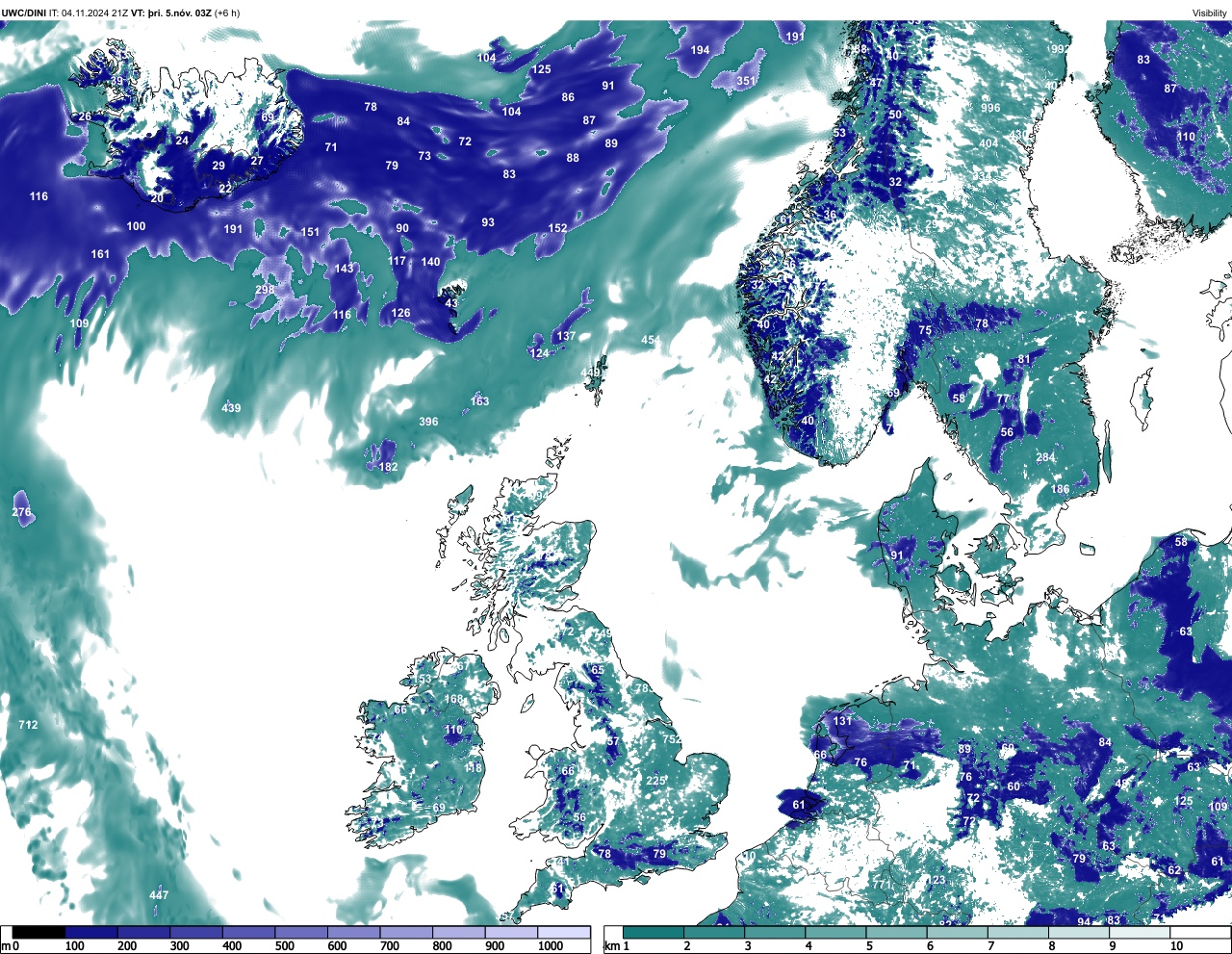
Task: Click the visibility value 298 on the map
Action: (x=265, y=290)
